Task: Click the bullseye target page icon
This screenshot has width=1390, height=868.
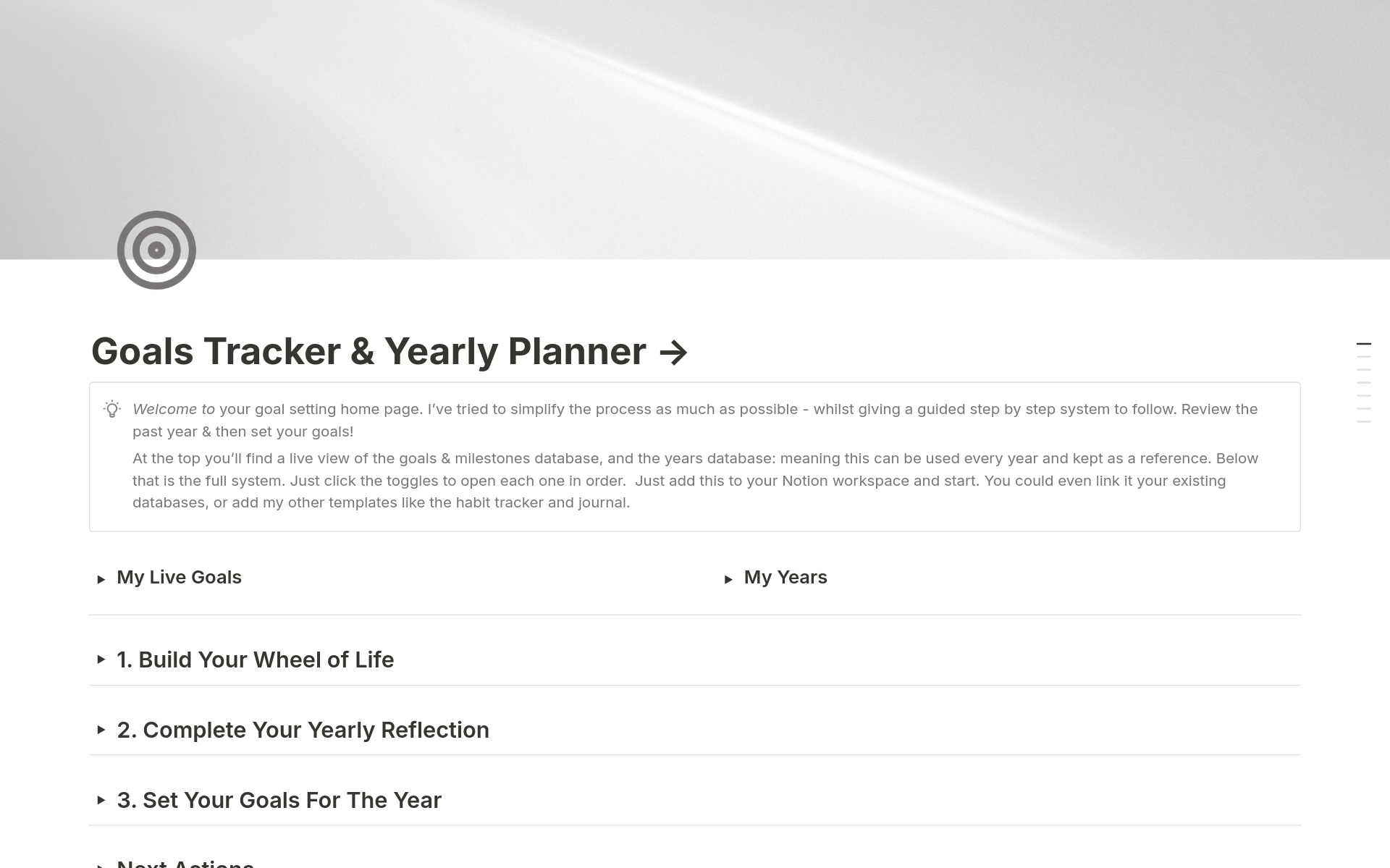Action: pos(156,249)
